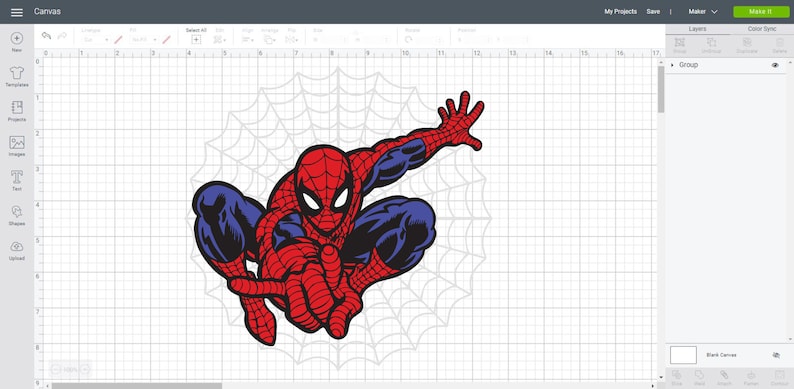Click the Fill color swatch
Image resolution: width=794 pixels, height=389 pixels.
tap(167, 40)
